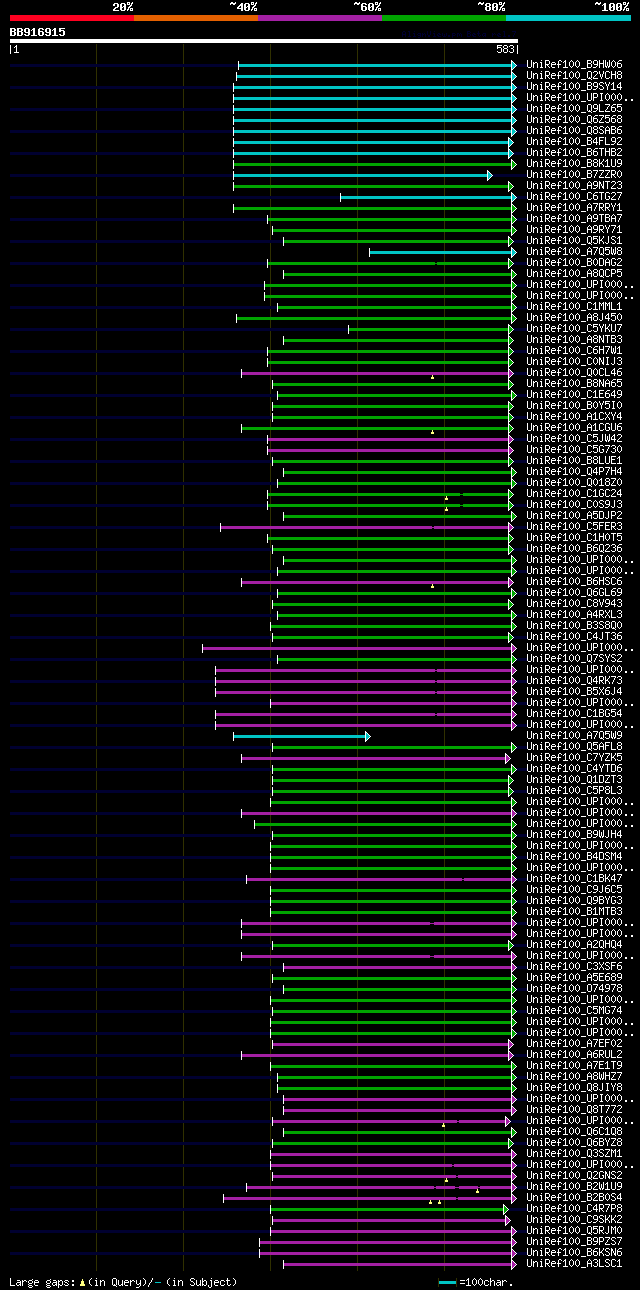
Task: Select the UniRef100_A9TBA7 label
Action: tap(573, 218)
